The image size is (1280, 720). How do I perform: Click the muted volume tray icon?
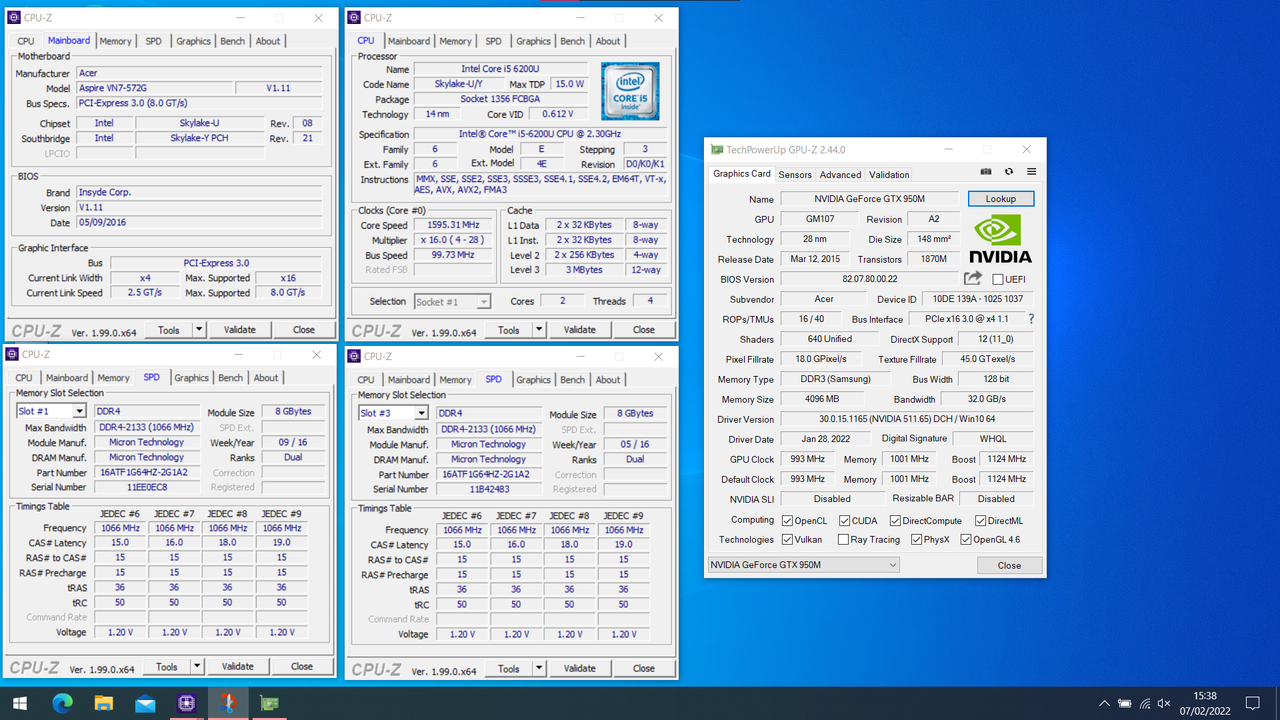coord(1164,704)
